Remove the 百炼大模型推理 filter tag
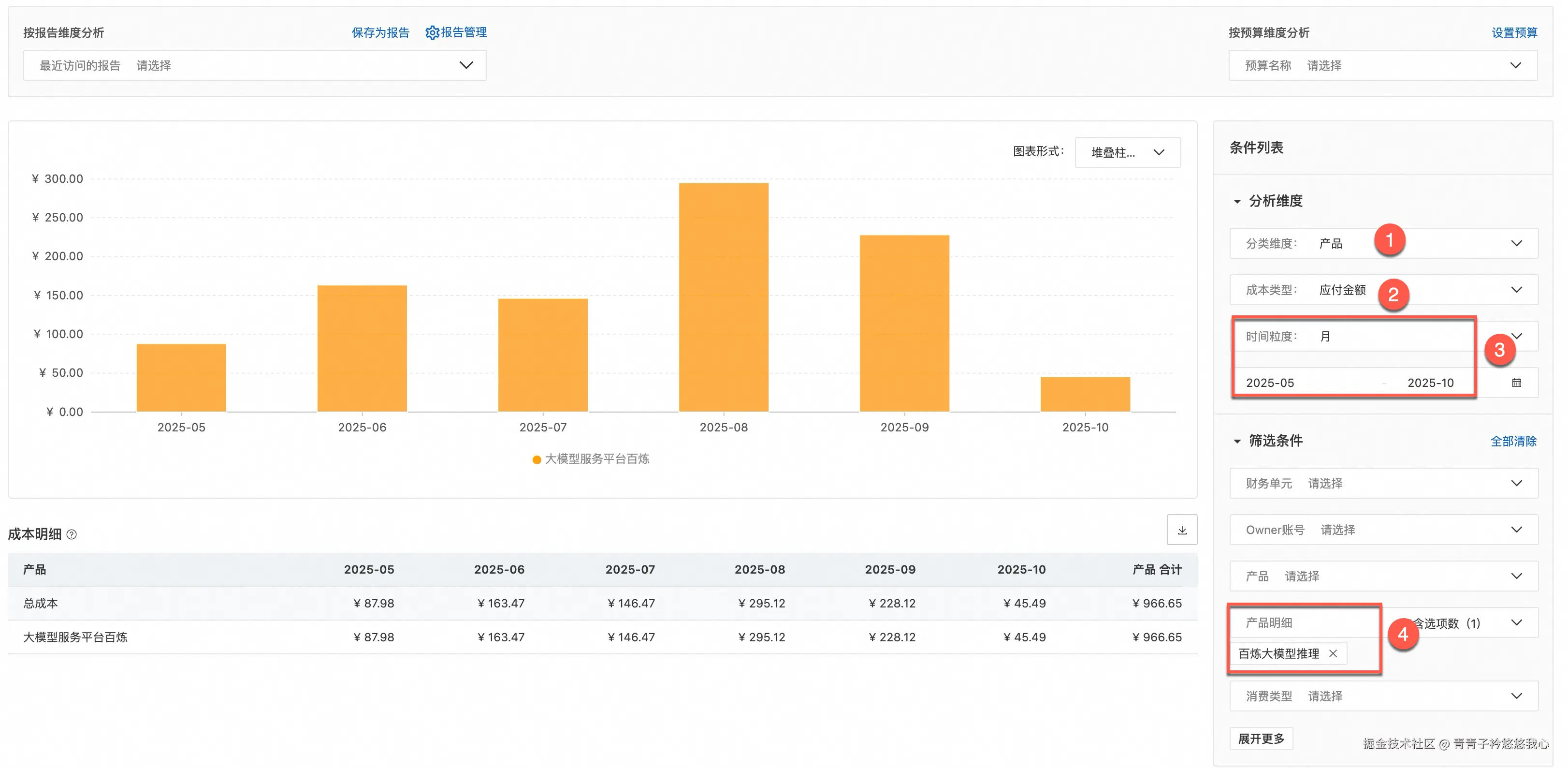1568x769 pixels. (1334, 653)
